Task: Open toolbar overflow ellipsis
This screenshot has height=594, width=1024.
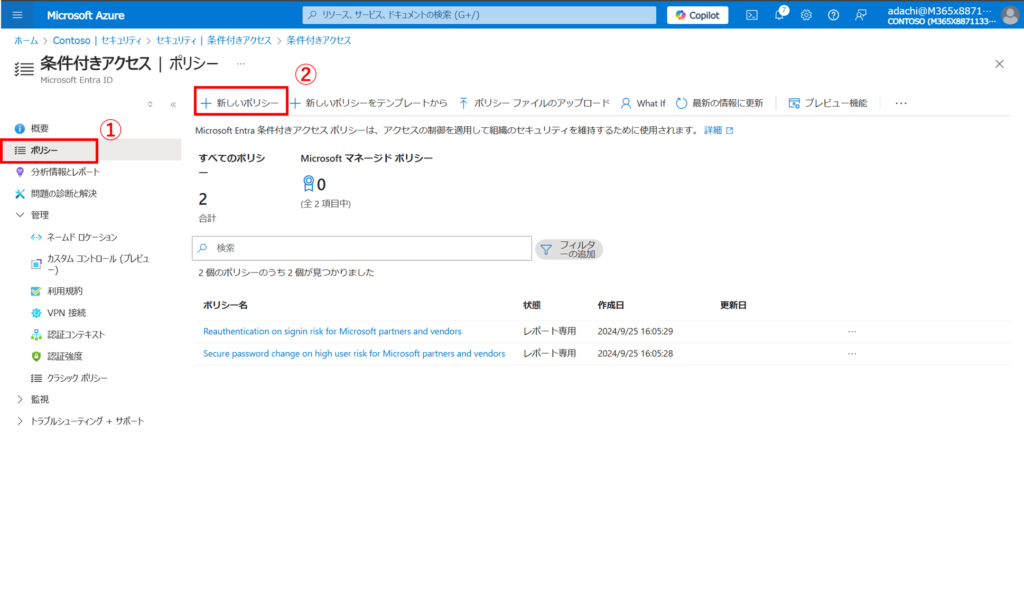Action: (x=901, y=103)
